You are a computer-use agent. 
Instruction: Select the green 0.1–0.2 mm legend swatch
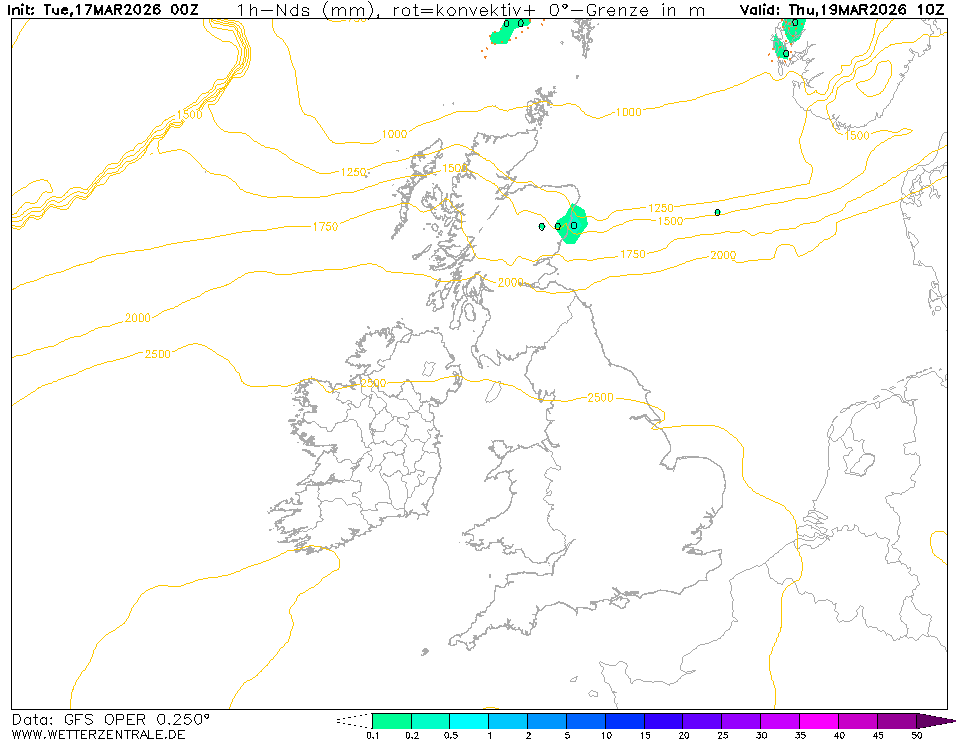coord(391,720)
